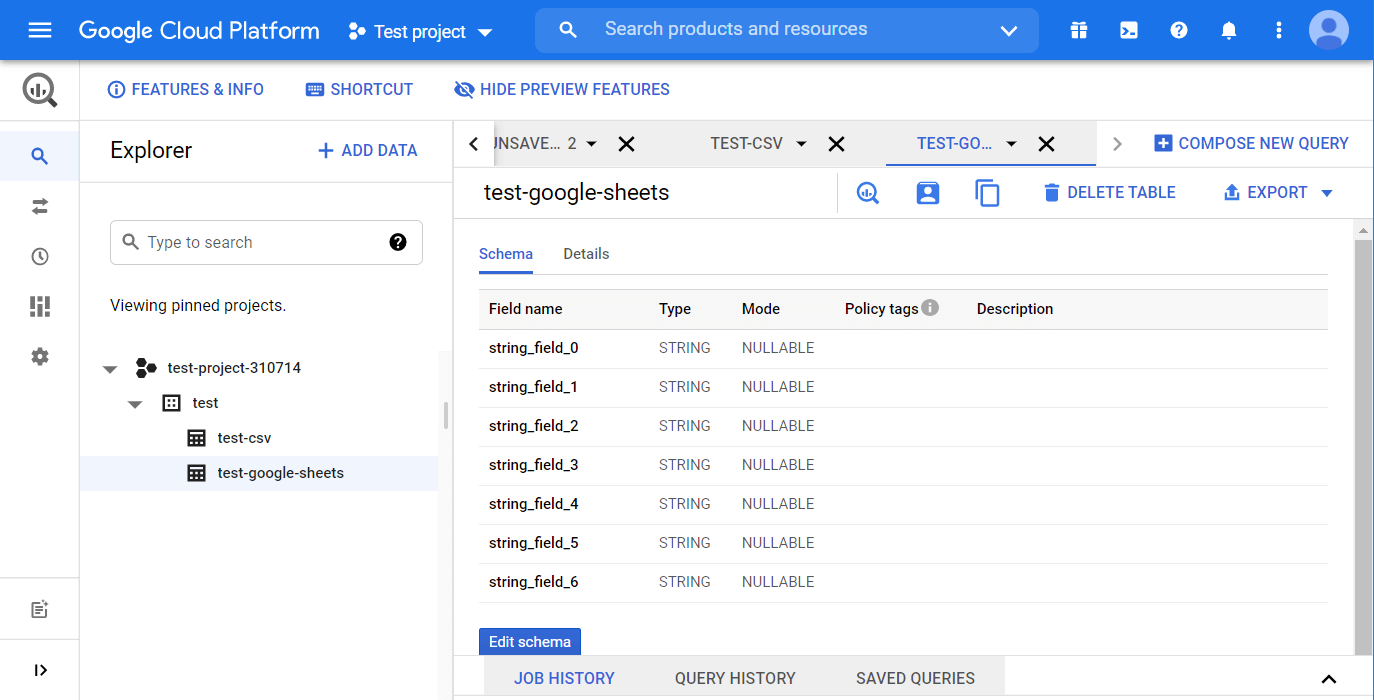Copy the test-google-sheets table
This screenshot has height=700, width=1374.
pyautogui.click(x=988, y=192)
